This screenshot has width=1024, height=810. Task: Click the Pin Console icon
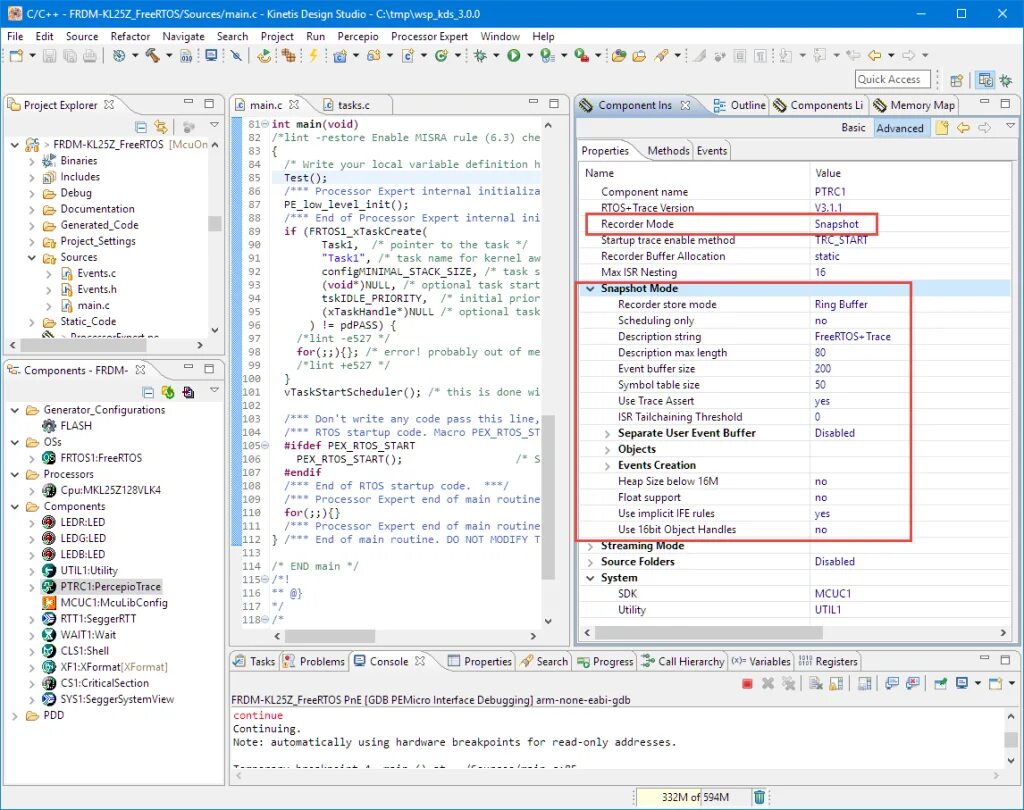click(x=940, y=683)
